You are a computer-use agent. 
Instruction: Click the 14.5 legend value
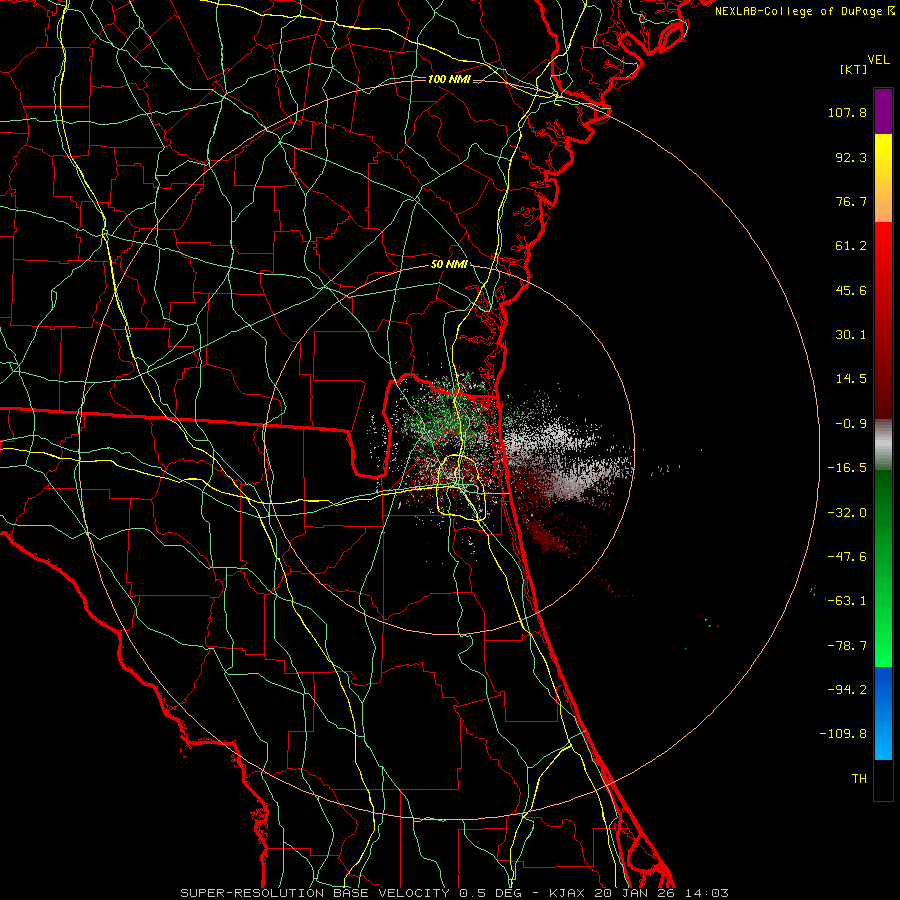851,379
